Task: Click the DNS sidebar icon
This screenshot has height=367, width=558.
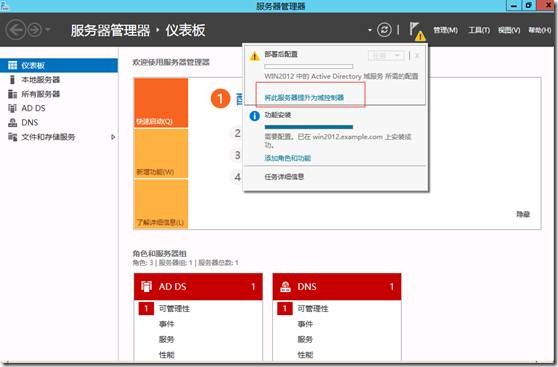Action: tap(12, 122)
